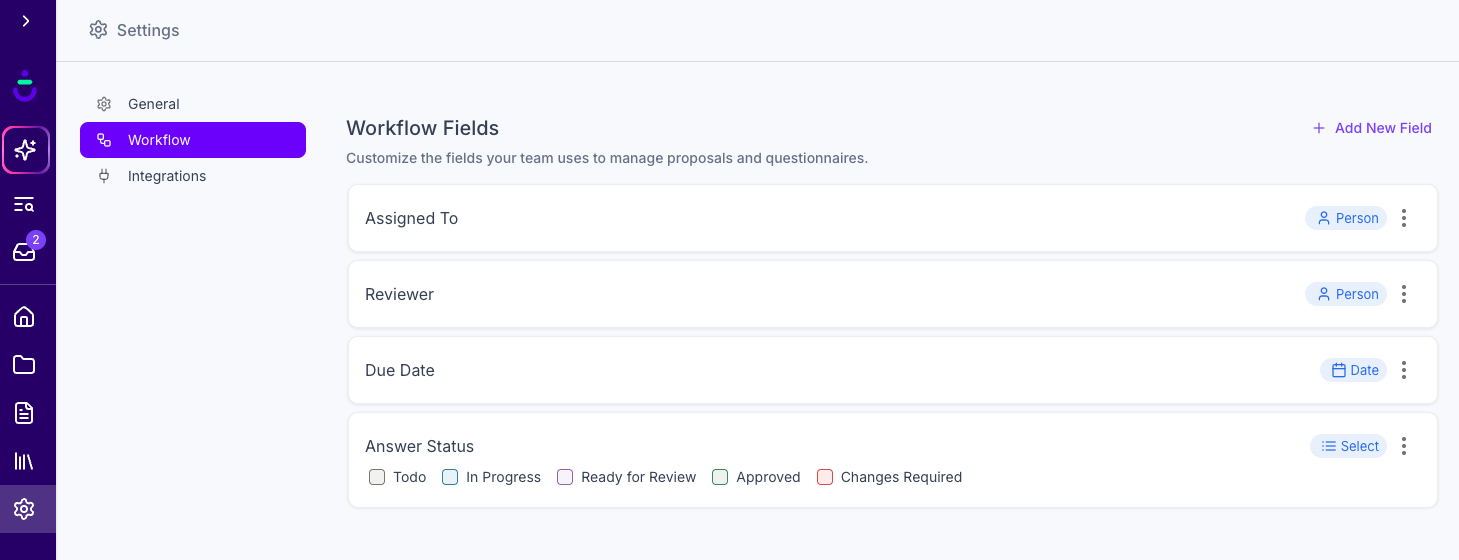Click the Add New Field link

click(1372, 128)
